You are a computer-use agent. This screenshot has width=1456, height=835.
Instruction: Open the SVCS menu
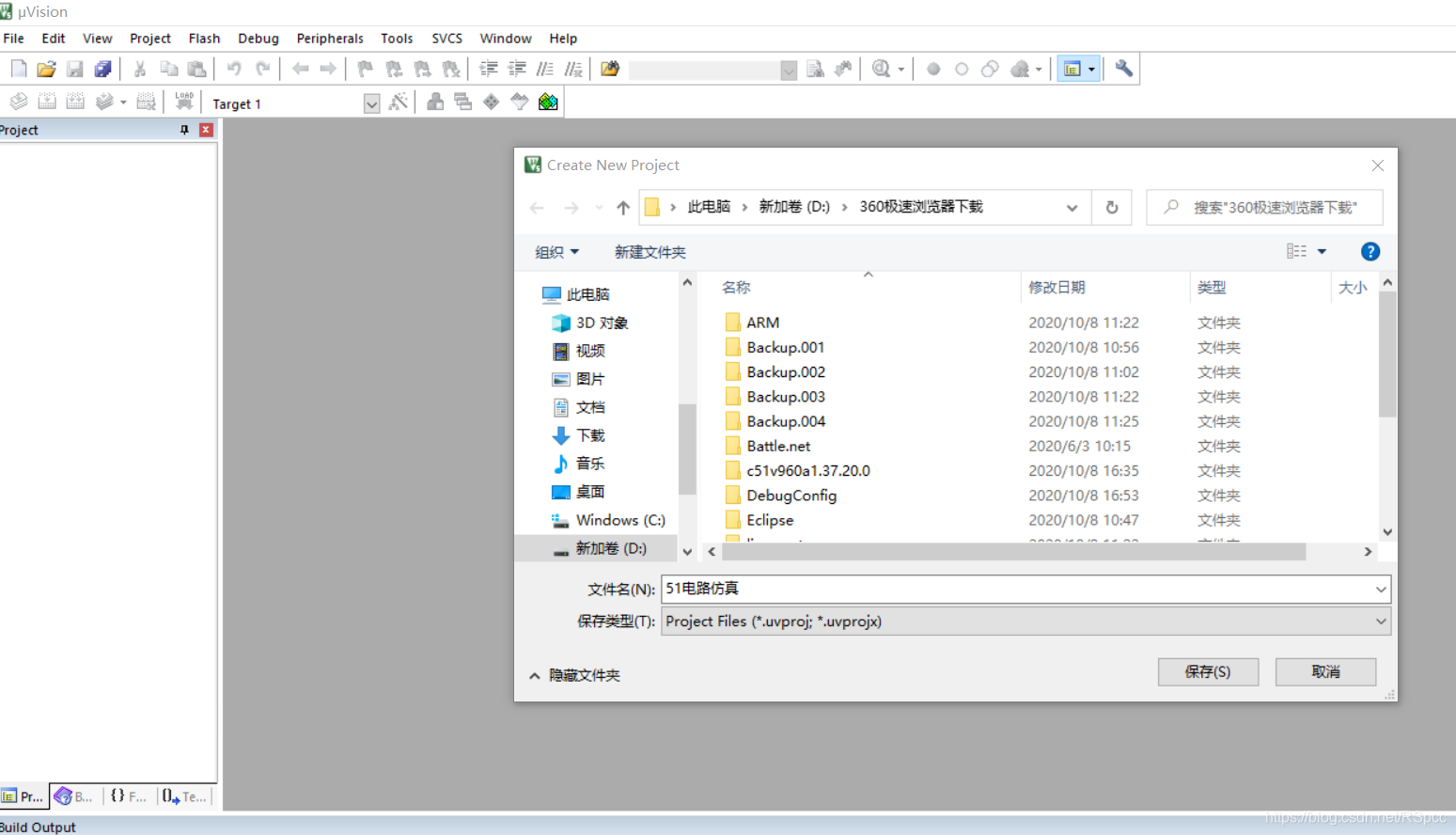coord(447,39)
